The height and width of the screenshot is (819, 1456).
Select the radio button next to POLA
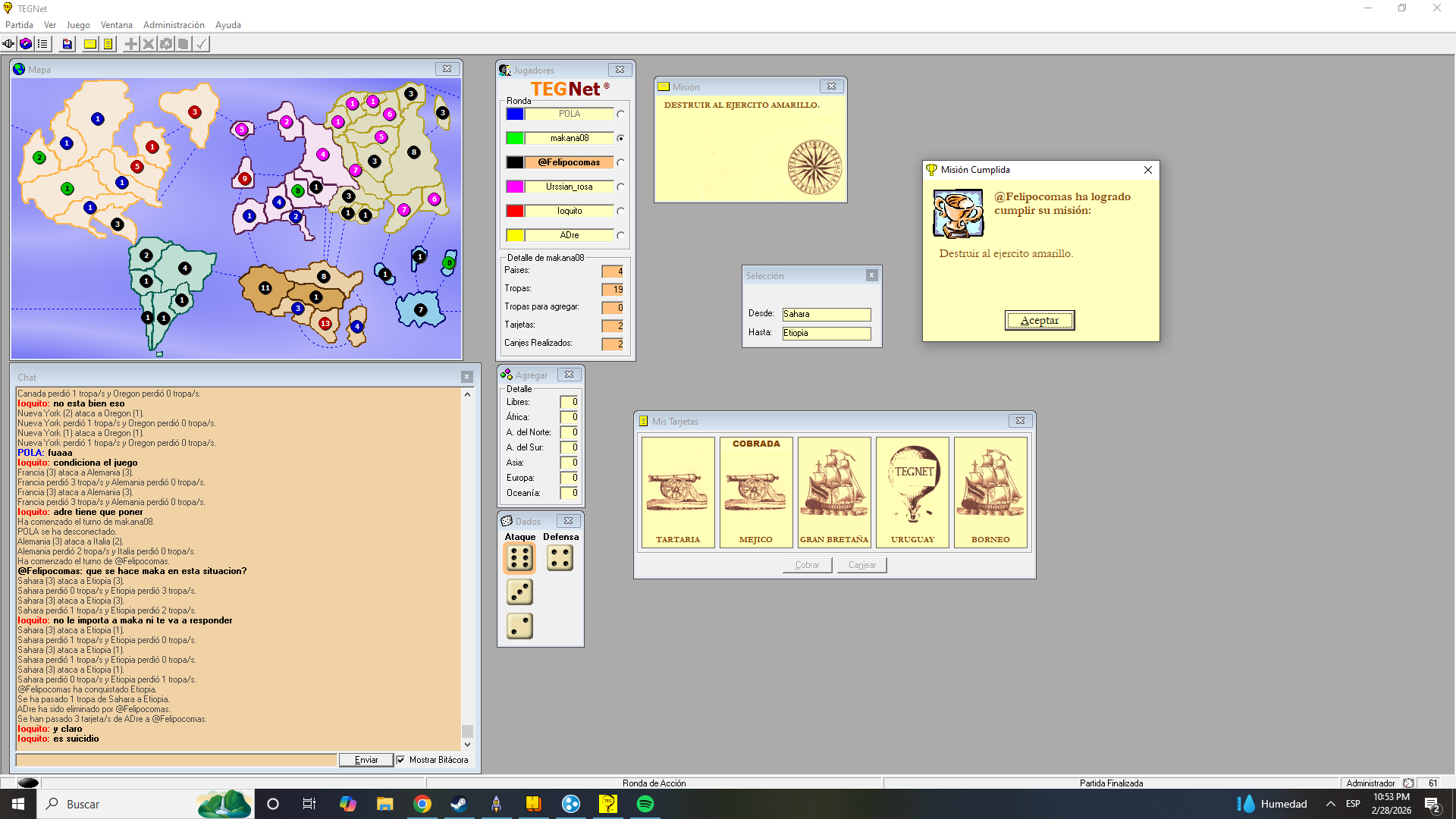coord(620,115)
